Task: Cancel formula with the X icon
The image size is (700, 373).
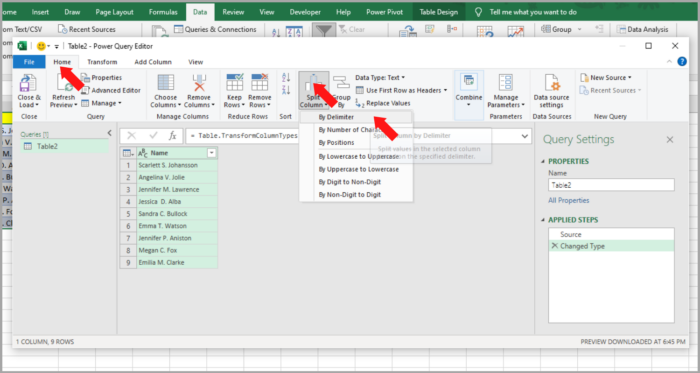Action: (132, 136)
